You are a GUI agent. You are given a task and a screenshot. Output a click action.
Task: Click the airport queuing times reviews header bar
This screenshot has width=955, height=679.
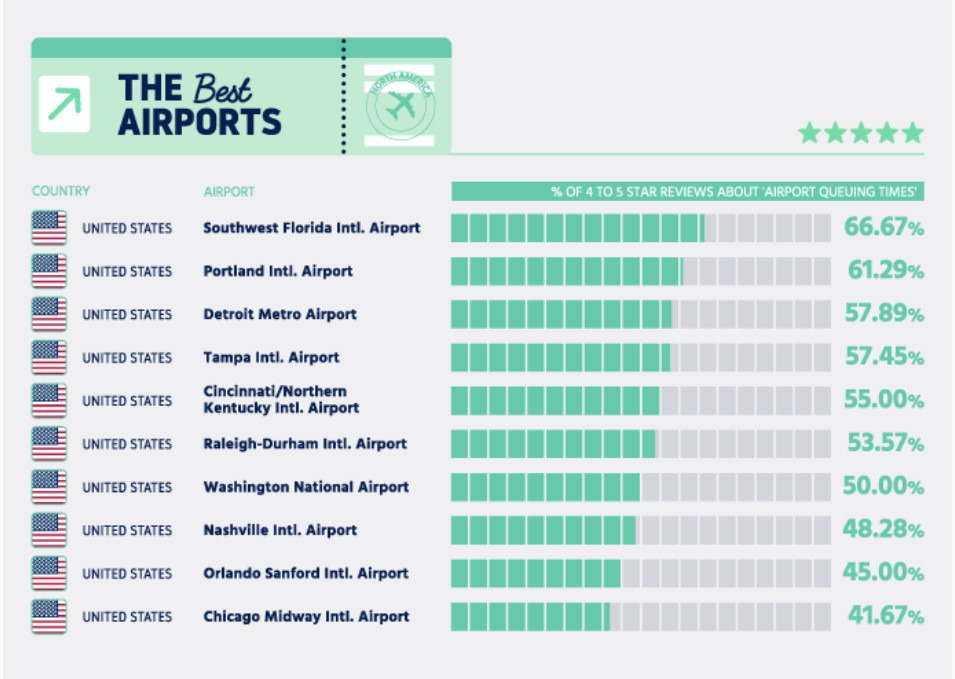tap(688, 191)
